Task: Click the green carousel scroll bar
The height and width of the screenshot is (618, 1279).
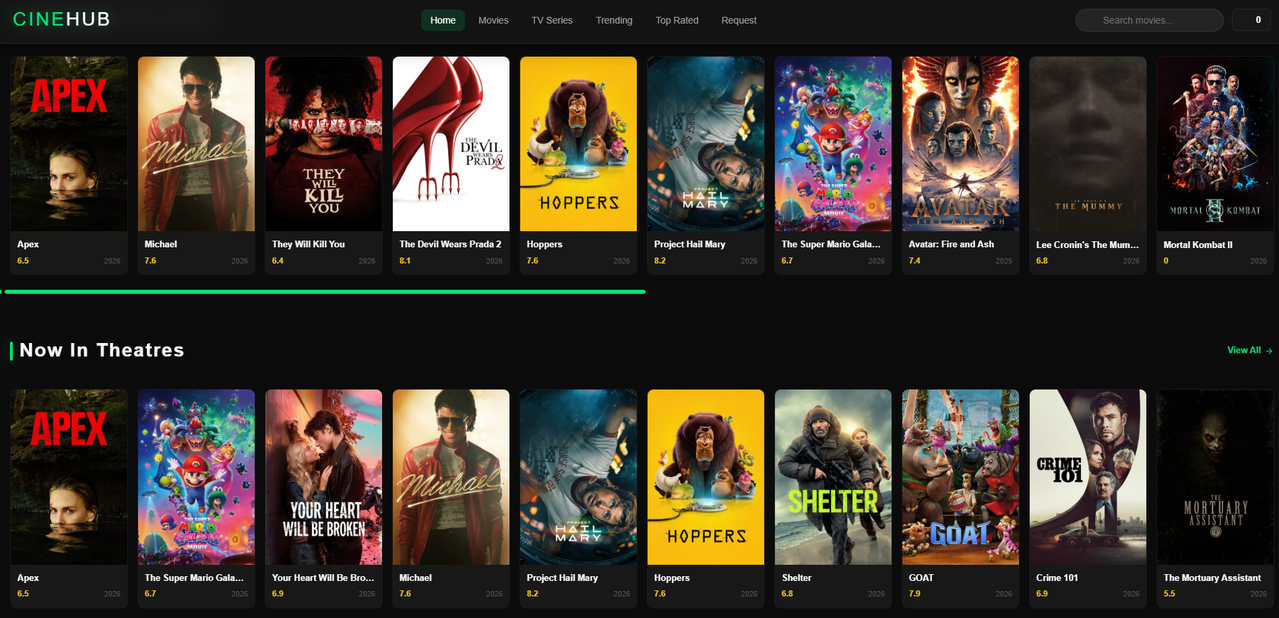Action: 323,292
